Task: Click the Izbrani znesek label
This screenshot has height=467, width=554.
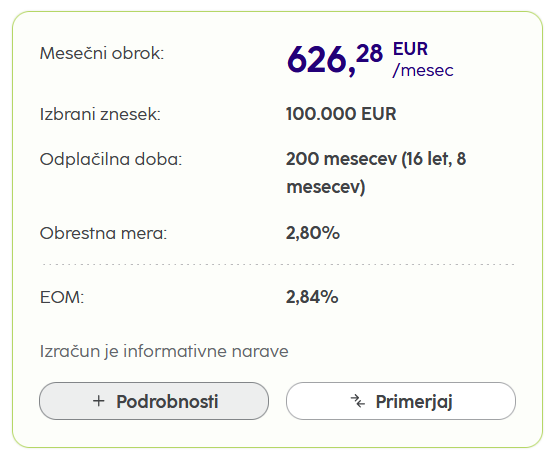Action: tap(100, 114)
